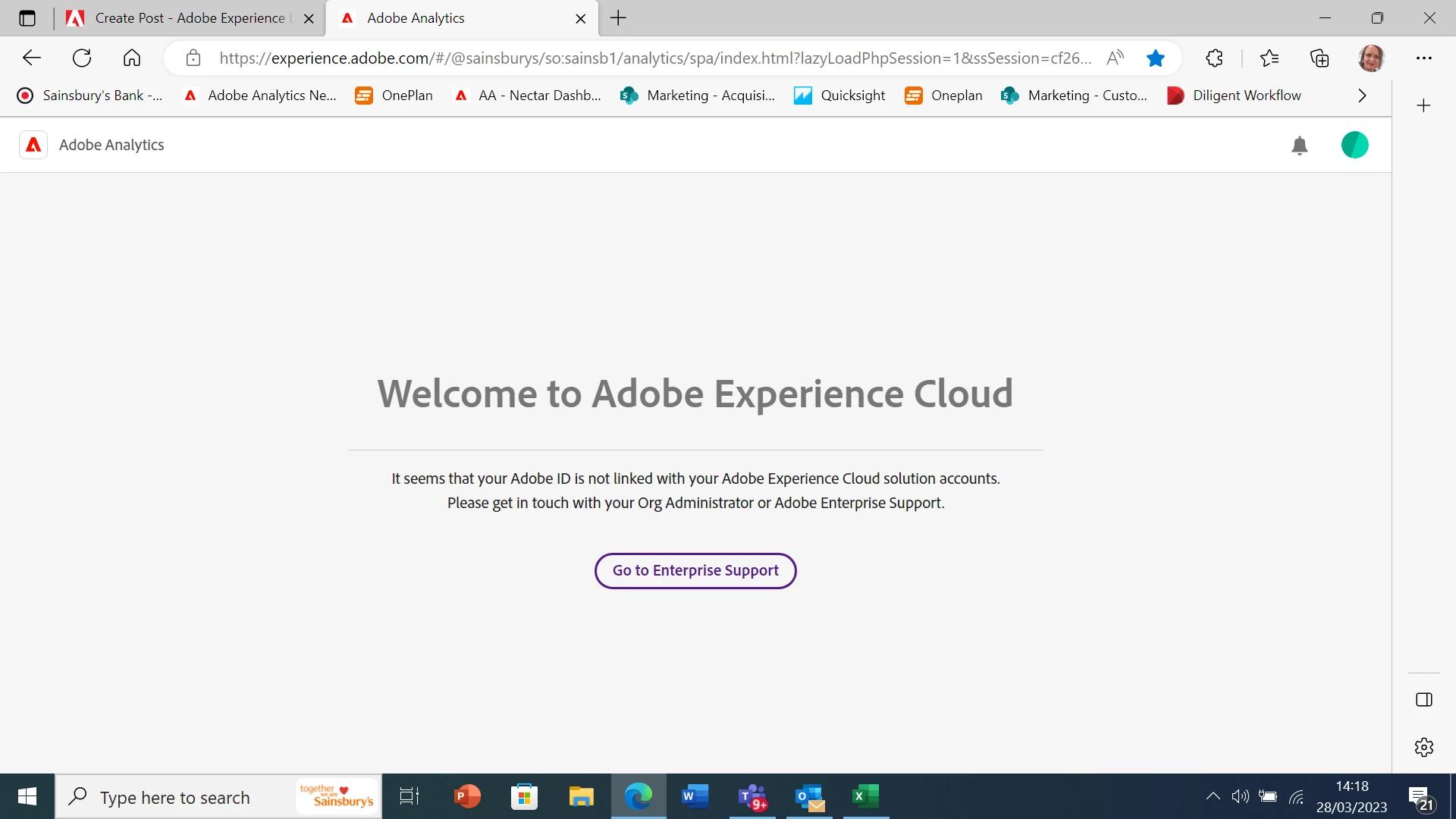This screenshot has height=819, width=1456.
Task: Open the browser extensions puzzle icon
Action: pyautogui.click(x=1214, y=58)
